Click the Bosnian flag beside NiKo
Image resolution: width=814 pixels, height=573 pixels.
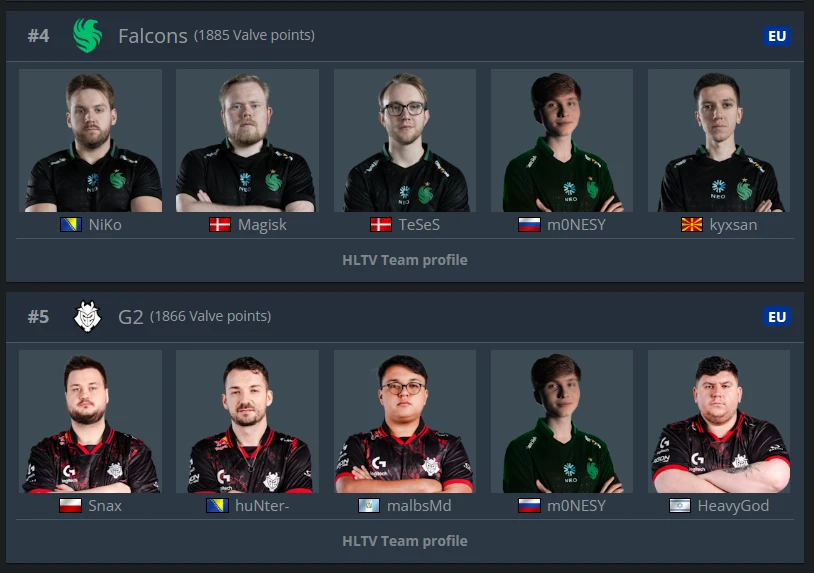(71, 225)
